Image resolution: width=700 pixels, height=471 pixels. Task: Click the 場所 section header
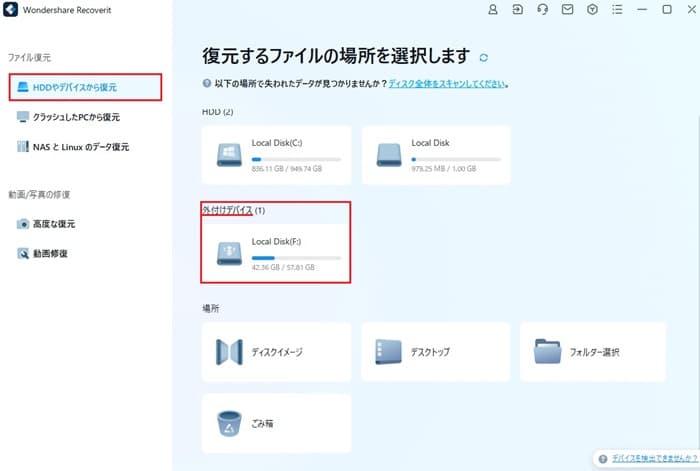tap(211, 308)
